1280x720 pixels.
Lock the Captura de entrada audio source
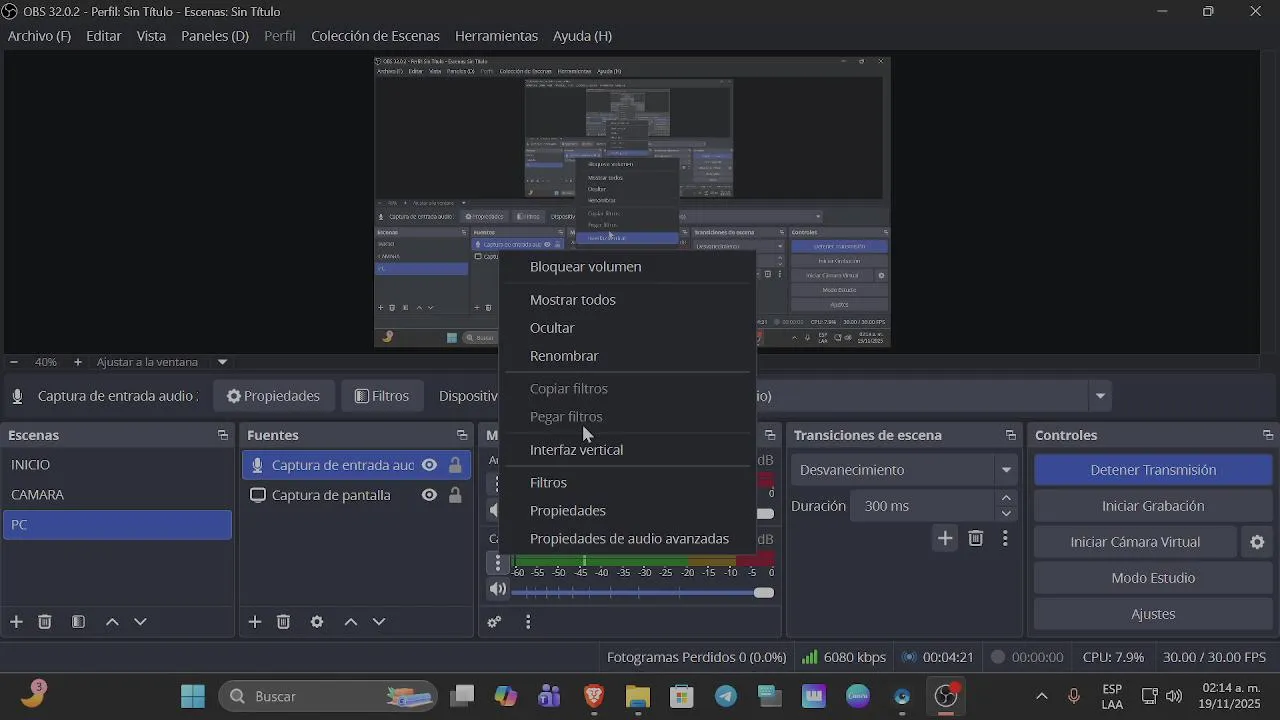click(455, 465)
